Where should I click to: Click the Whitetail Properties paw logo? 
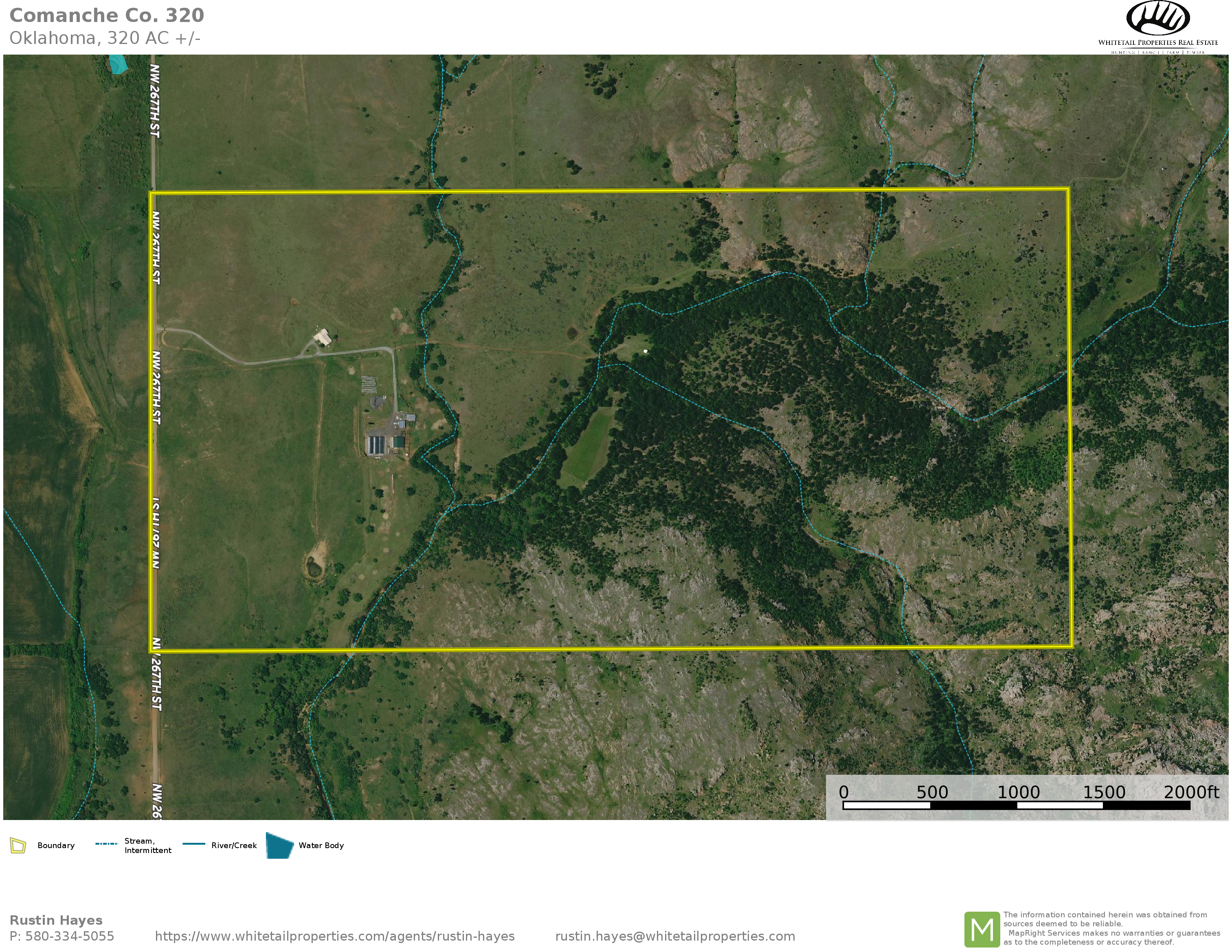coord(1157,19)
